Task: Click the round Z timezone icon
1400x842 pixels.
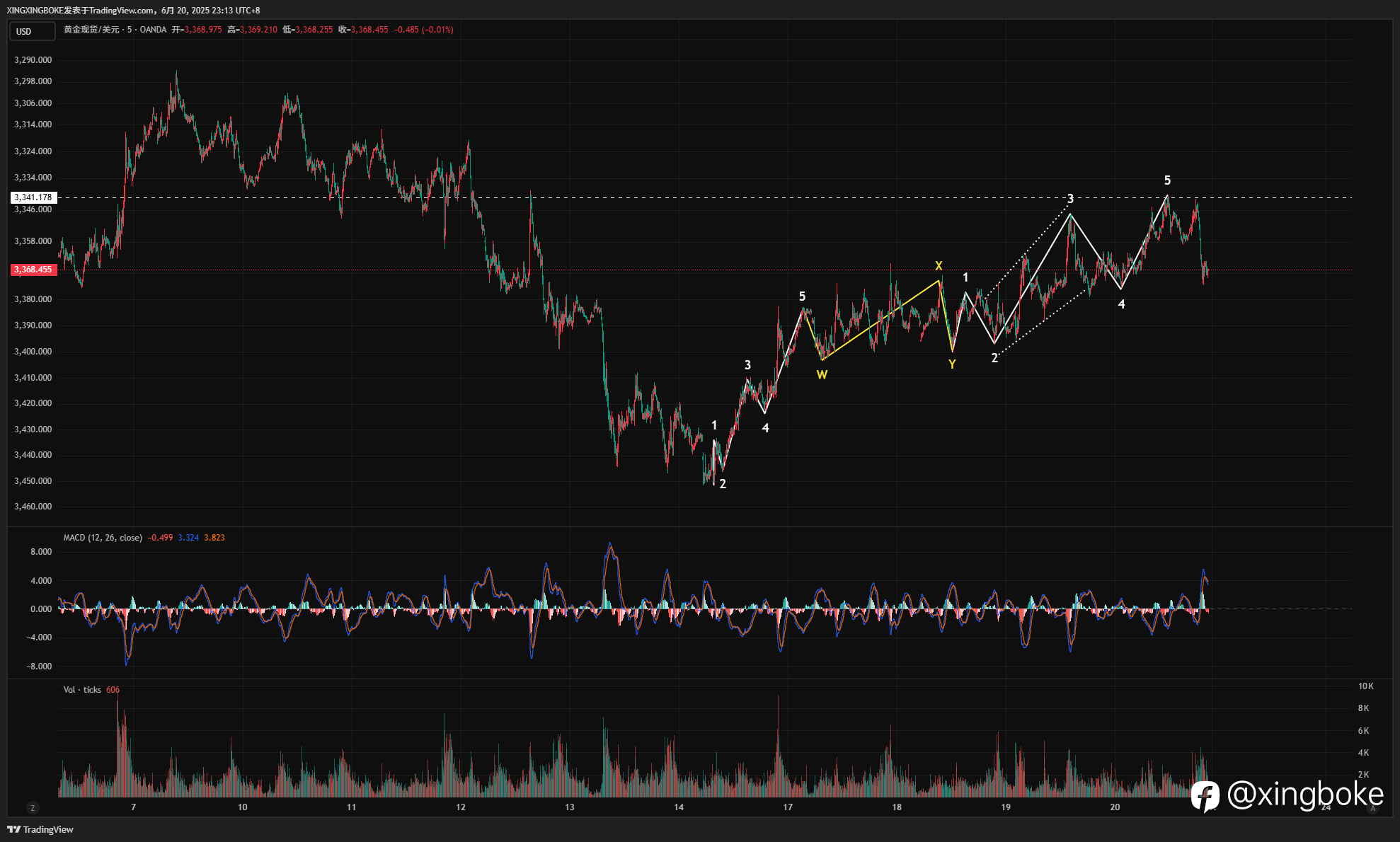Action: [33, 807]
